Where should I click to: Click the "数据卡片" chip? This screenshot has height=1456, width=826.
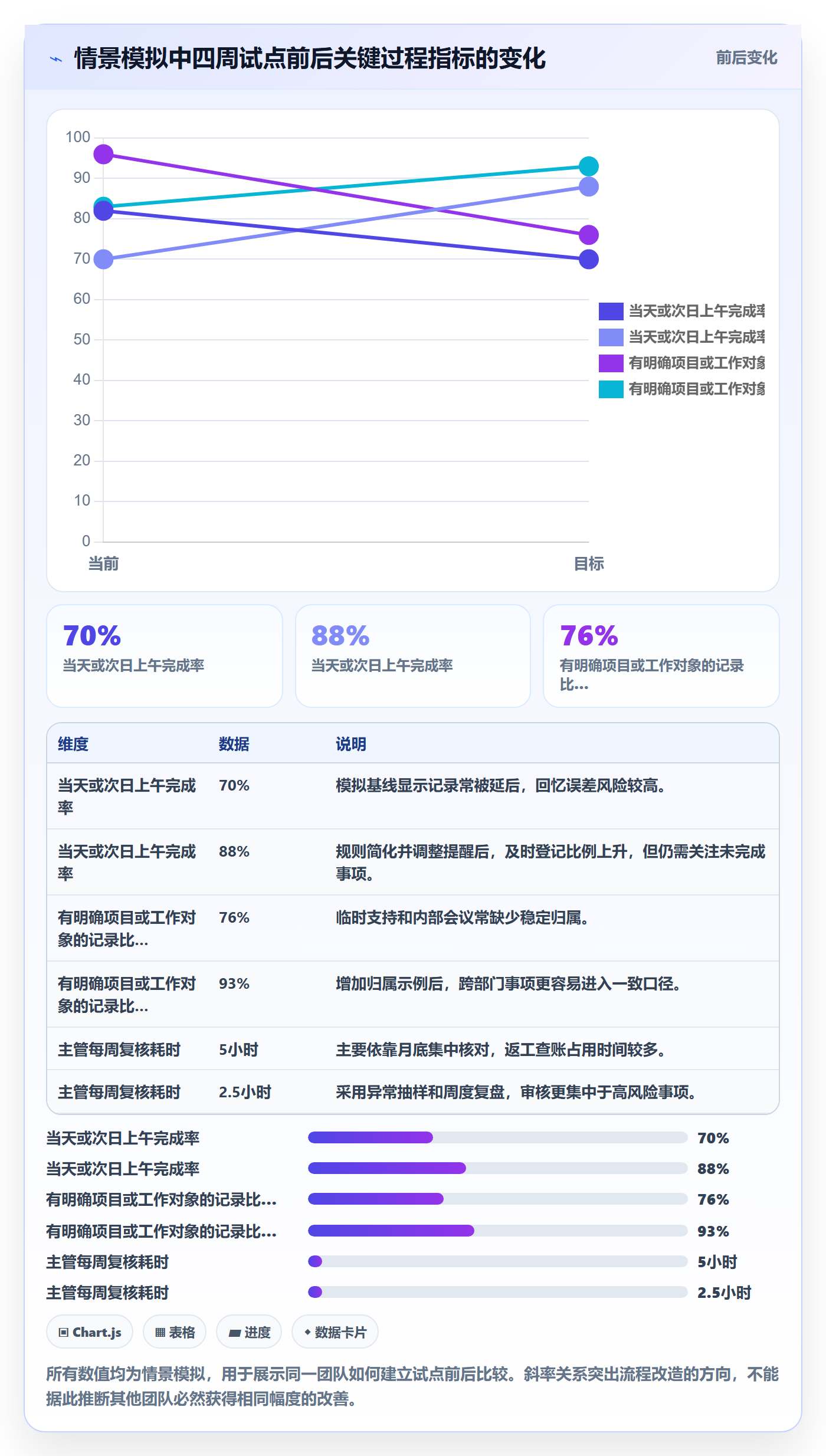pos(335,1332)
